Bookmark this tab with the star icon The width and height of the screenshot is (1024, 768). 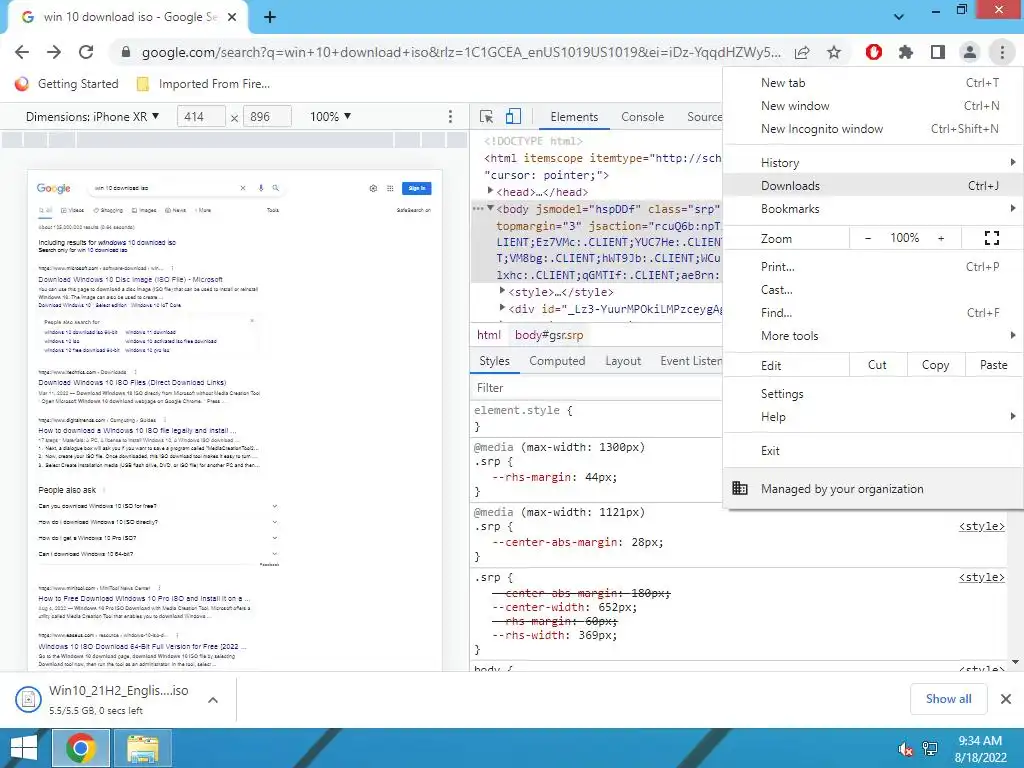pos(834,52)
